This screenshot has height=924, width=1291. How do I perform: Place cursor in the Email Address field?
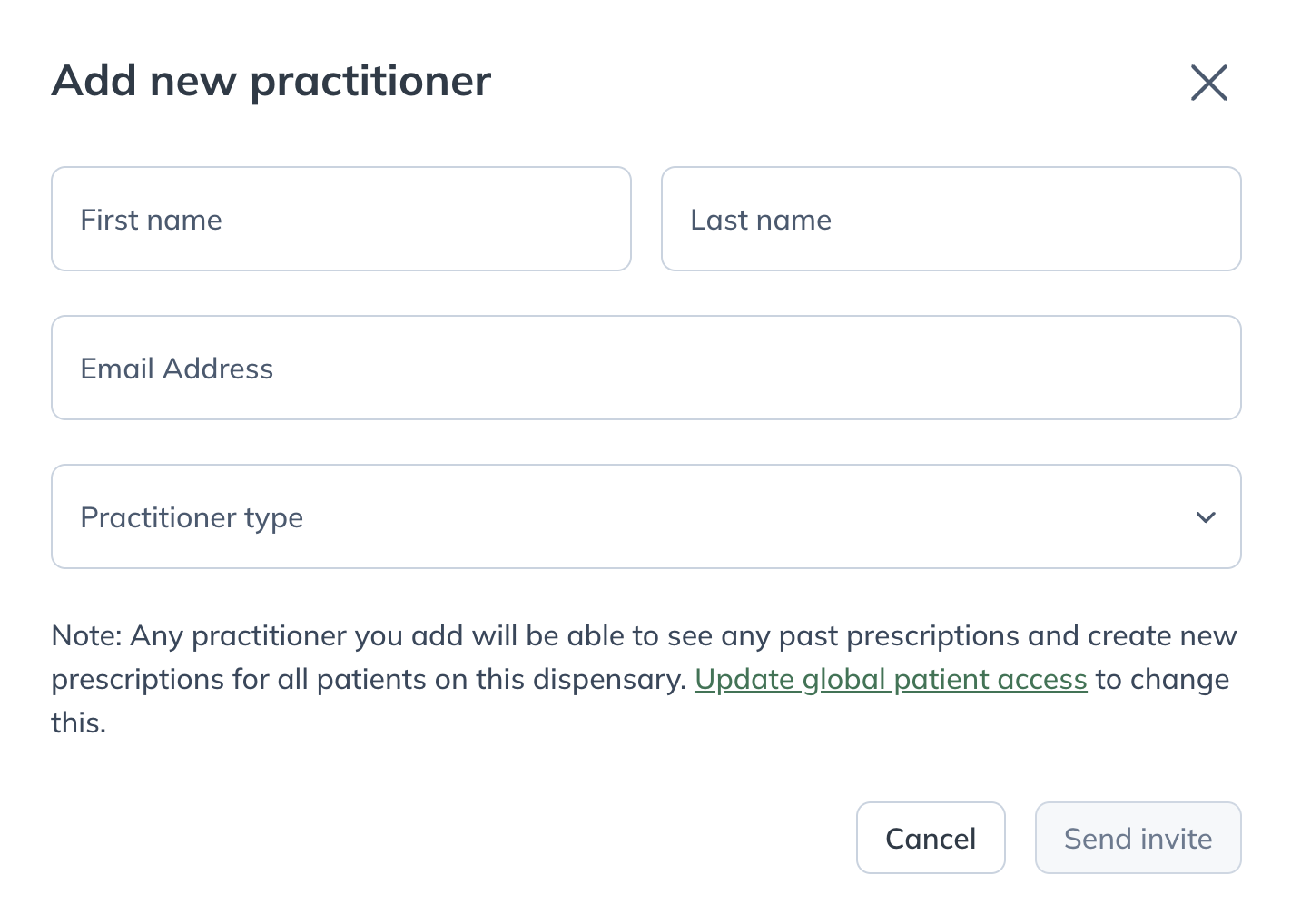pos(645,368)
